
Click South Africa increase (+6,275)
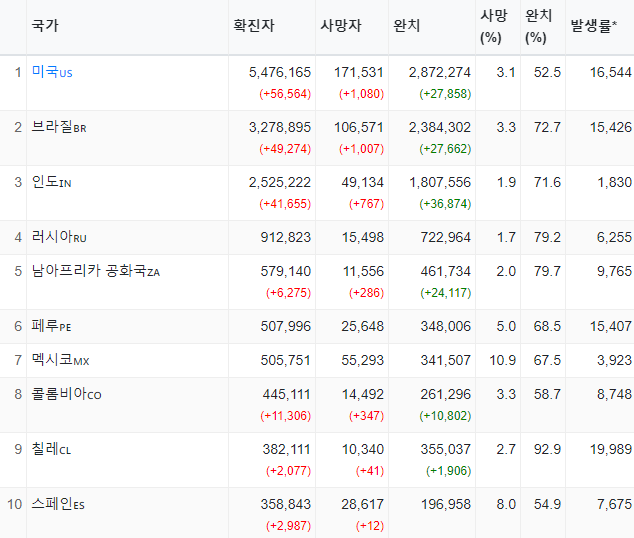coord(288,293)
